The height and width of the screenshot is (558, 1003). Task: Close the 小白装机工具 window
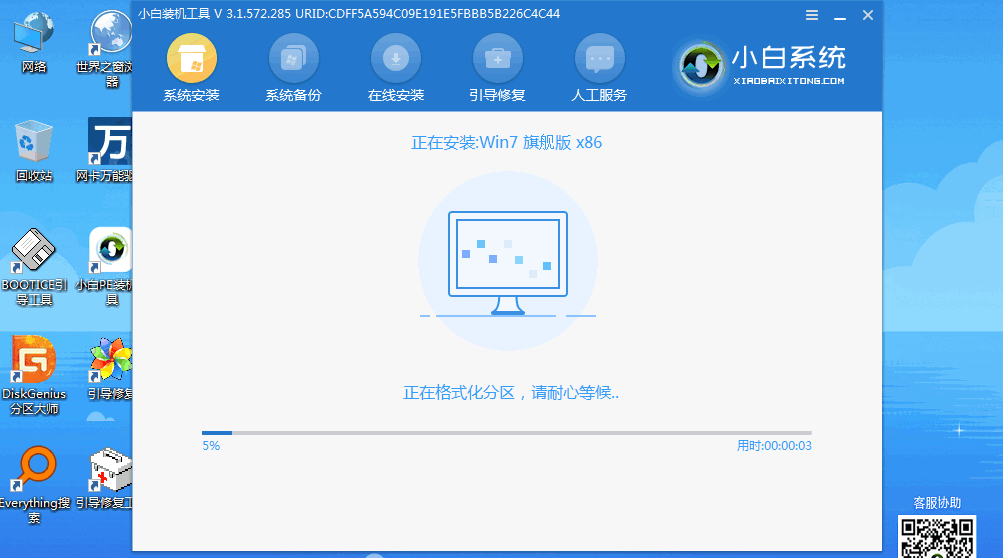(x=867, y=15)
